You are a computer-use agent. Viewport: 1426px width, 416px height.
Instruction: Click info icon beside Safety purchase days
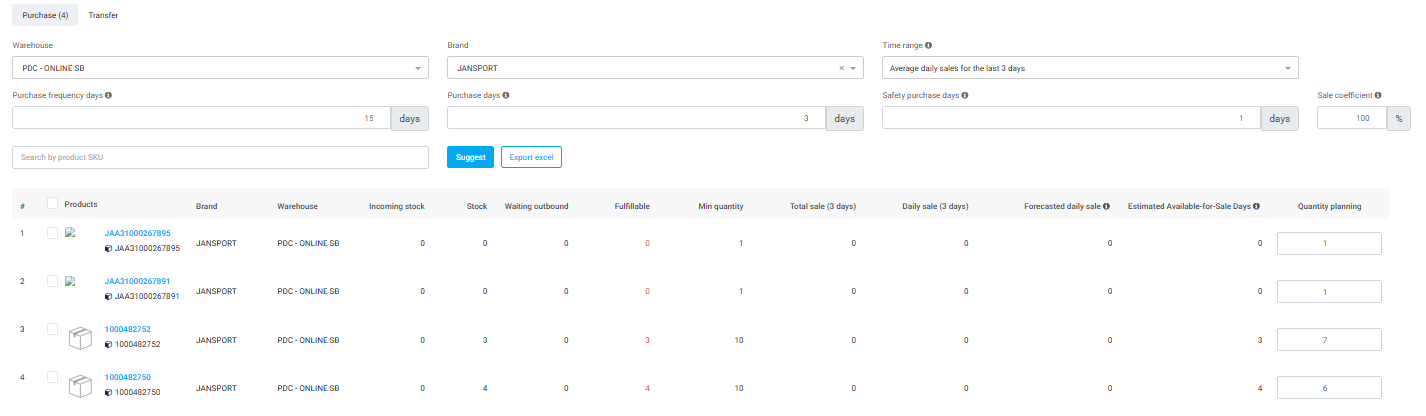(965, 96)
